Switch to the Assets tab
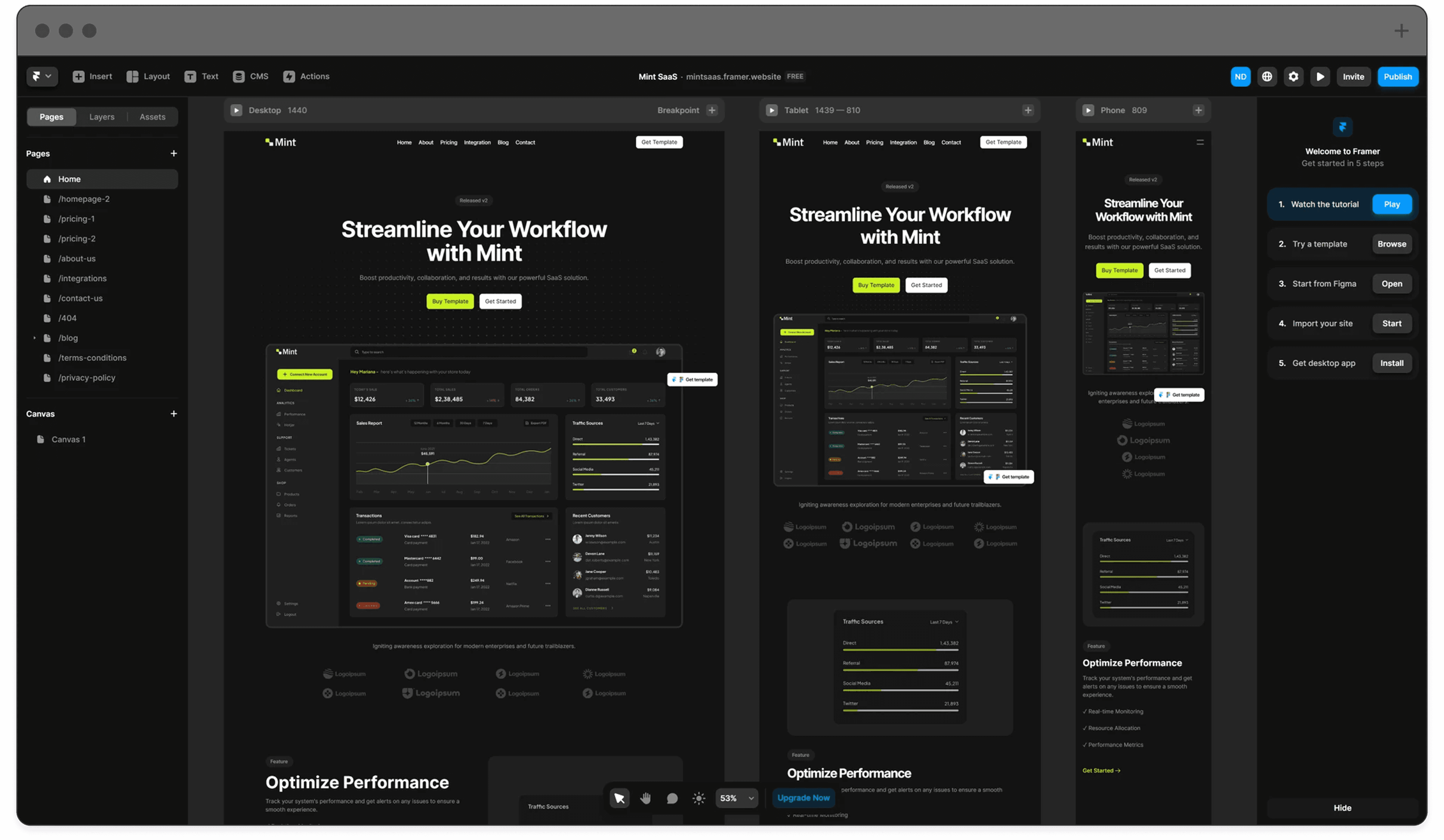 pyautogui.click(x=153, y=117)
